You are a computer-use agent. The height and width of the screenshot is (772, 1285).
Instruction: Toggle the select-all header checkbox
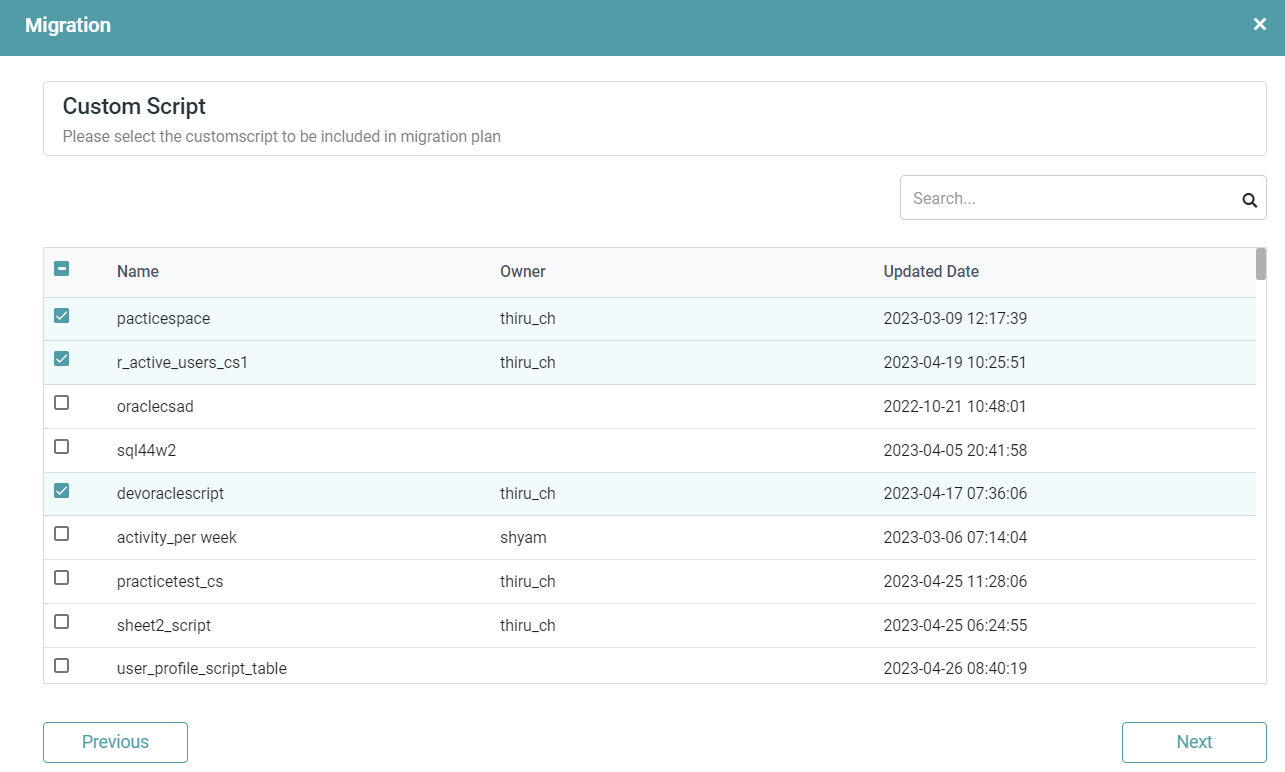61,269
